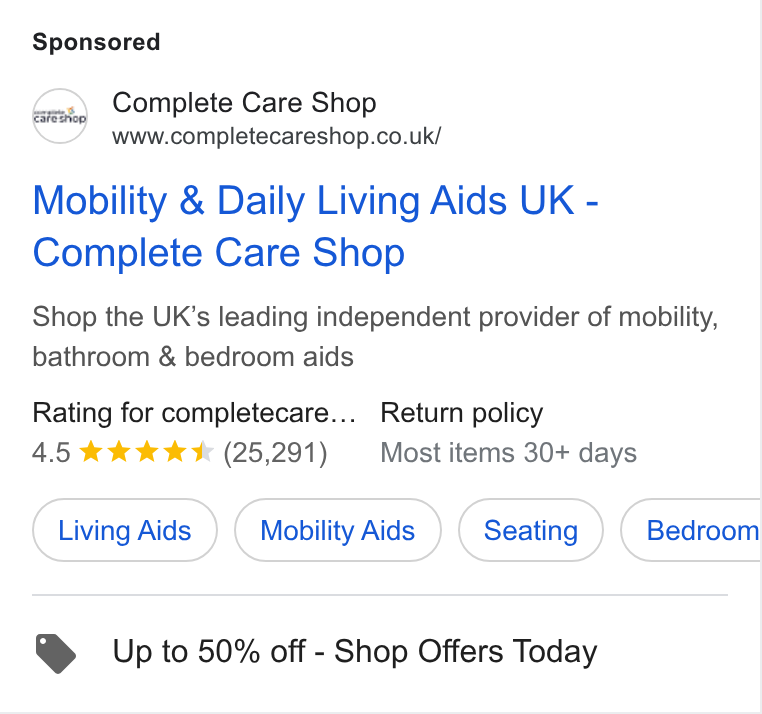Viewport: 762px width, 714px height.
Task: Open the Mobility Aids sitelink chip
Action: pyautogui.click(x=338, y=530)
